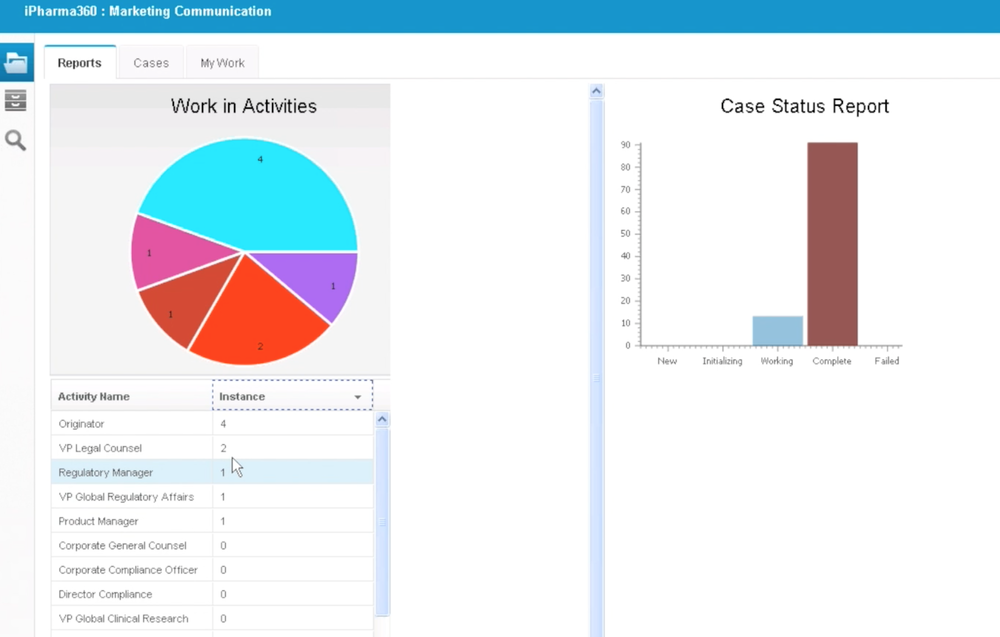Open the folder icon in the left sidebar
Viewport: 1000px width, 637px height.
tap(17, 62)
